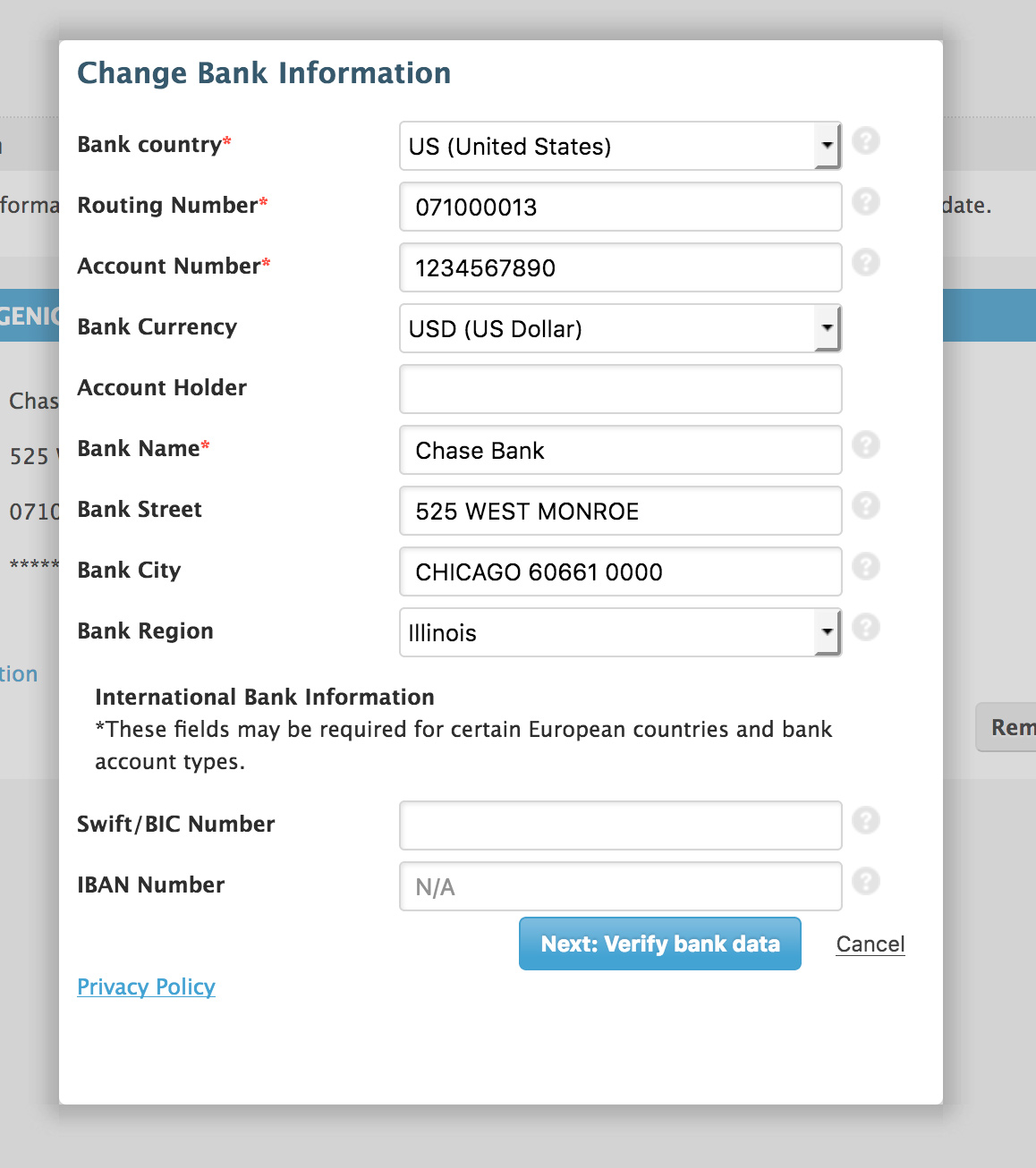The width and height of the screenshot is (1036, 1168).
Task: Click help icon beside Routing Number field
Action: tap(865, 202)
